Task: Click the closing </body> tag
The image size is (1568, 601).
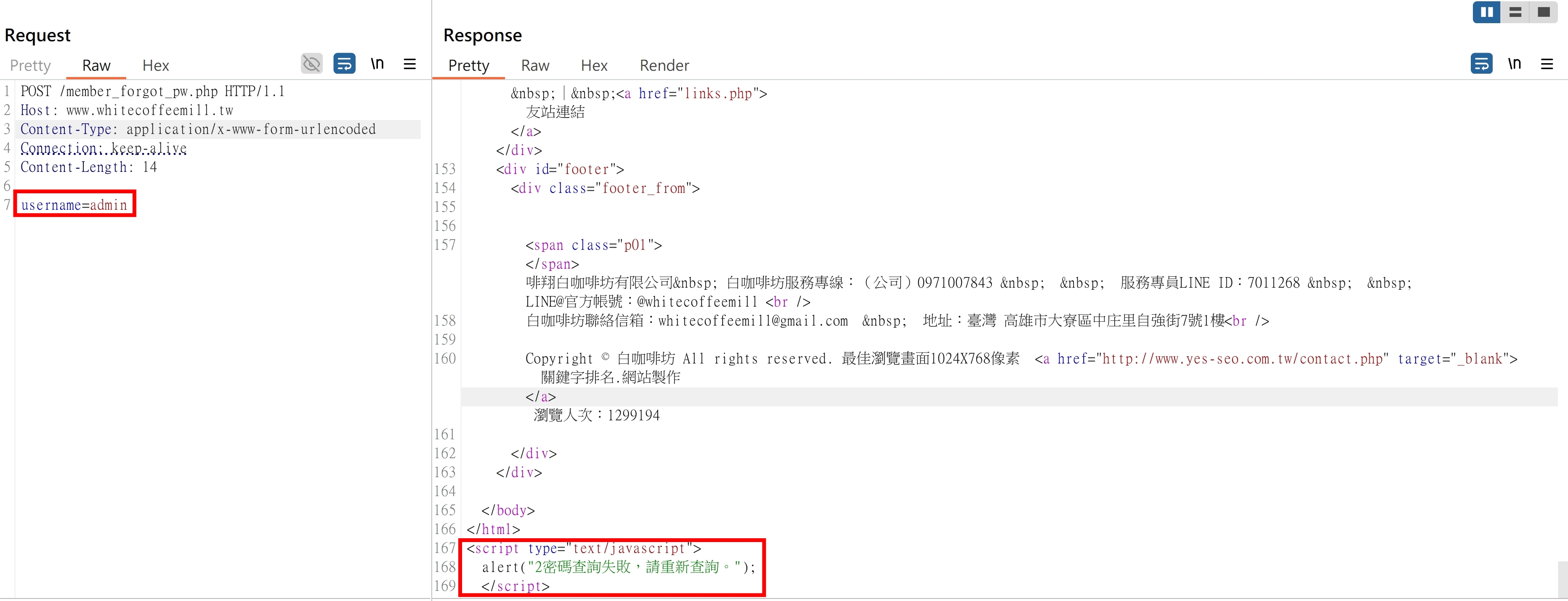Action: click(508, 510)
